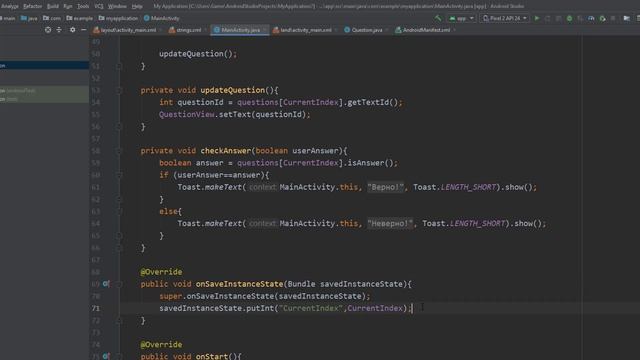
Task: Open the app run configuration dropdown
Action: (462, 18)
